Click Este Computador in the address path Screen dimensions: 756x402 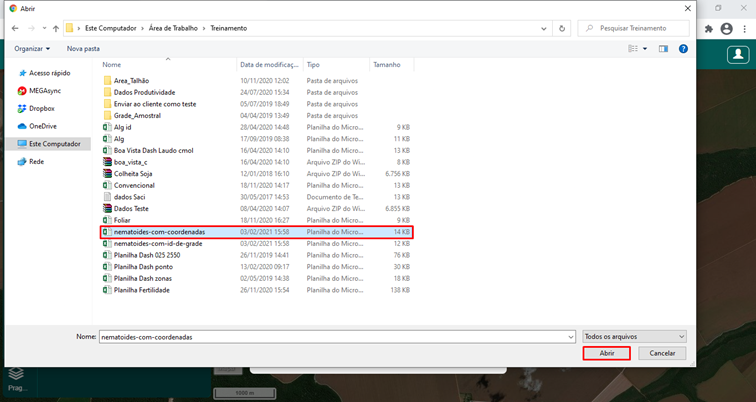(x=110, y=28)
